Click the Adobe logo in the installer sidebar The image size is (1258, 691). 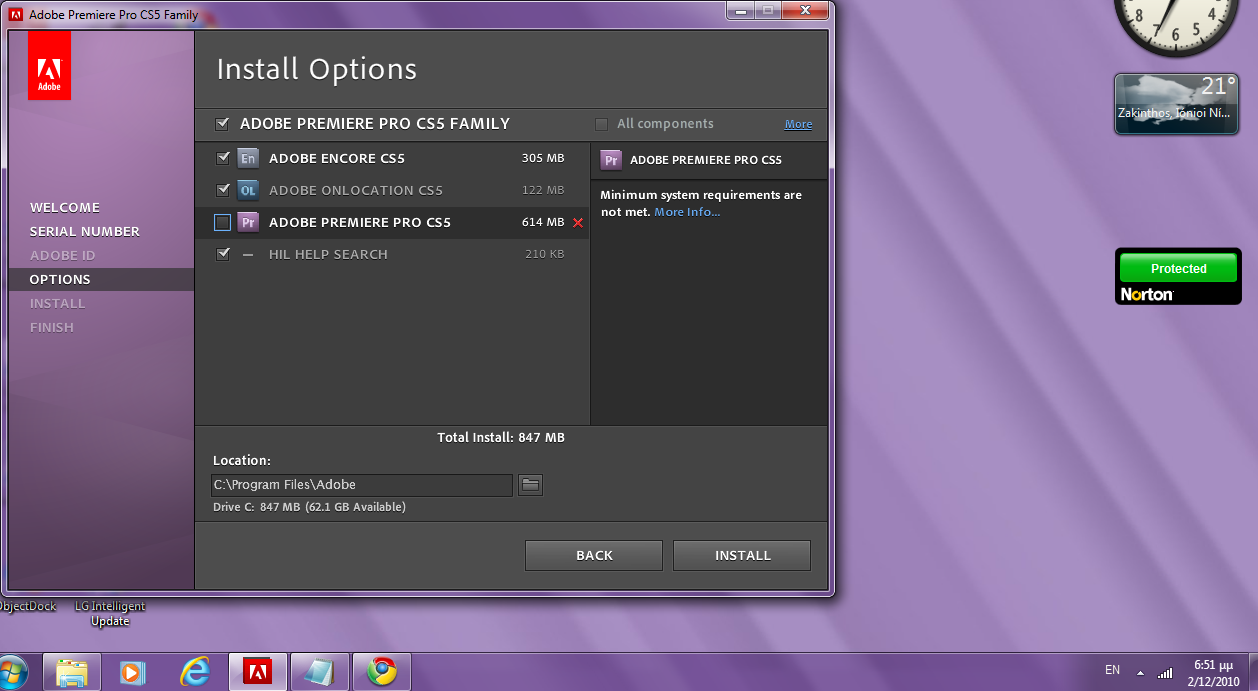pos(49,65)
